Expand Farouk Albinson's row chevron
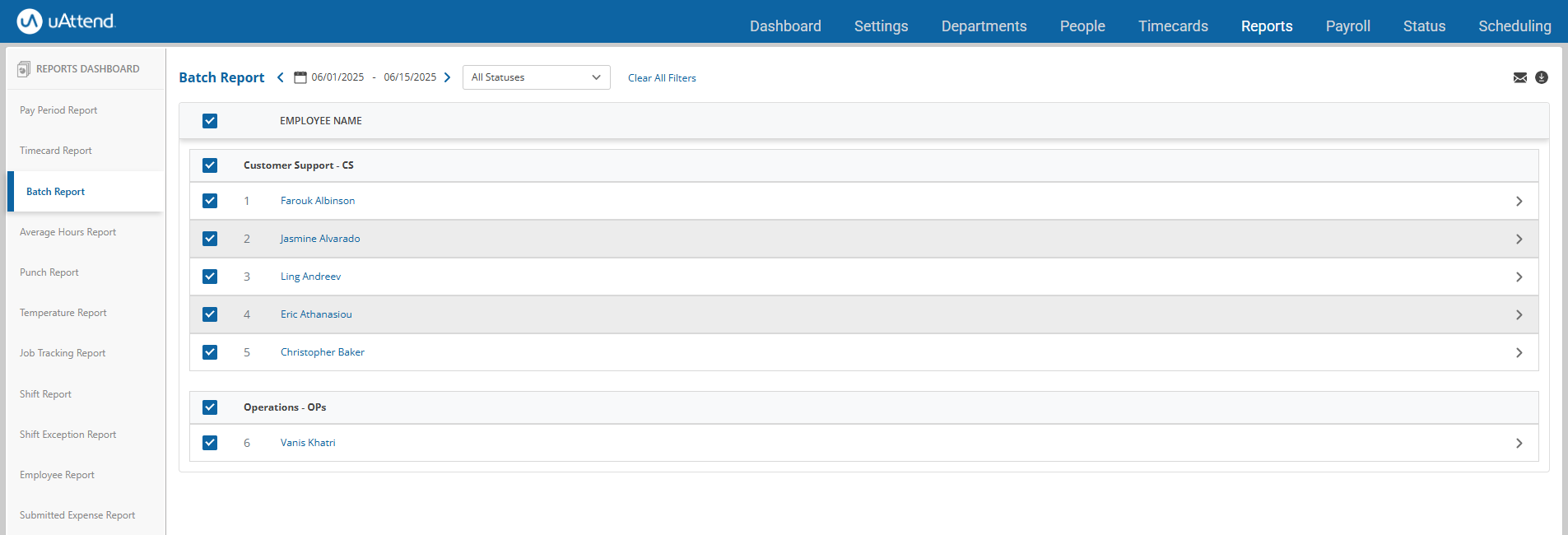 click(1519, 202)
